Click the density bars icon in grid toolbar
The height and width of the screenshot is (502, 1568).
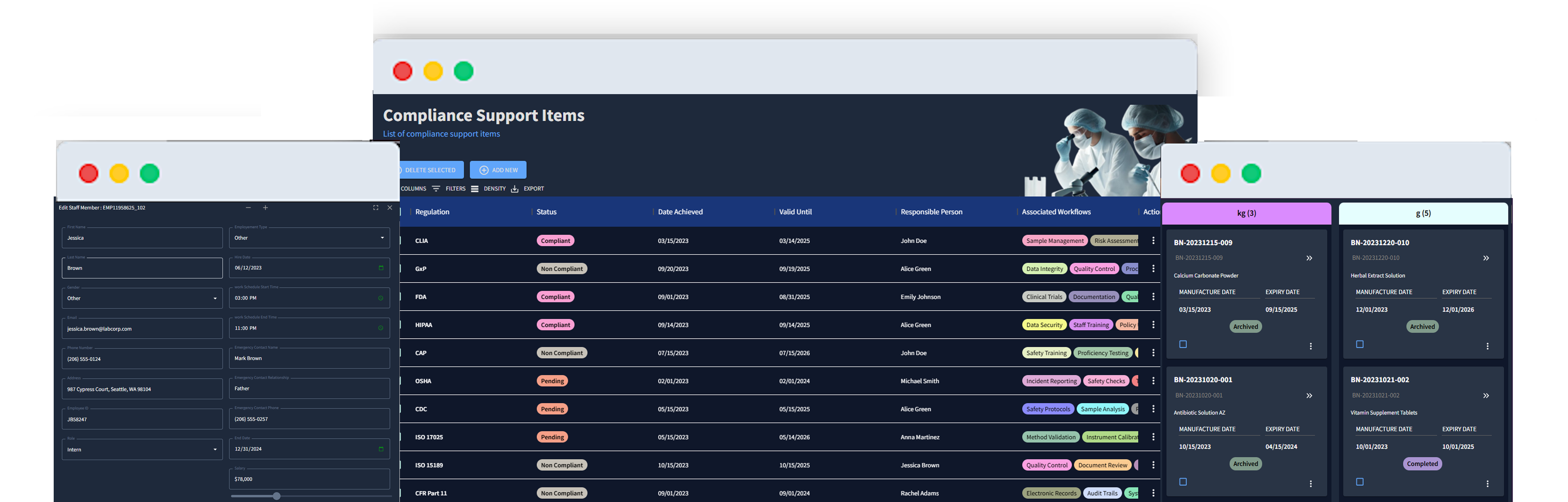[475, 189]
